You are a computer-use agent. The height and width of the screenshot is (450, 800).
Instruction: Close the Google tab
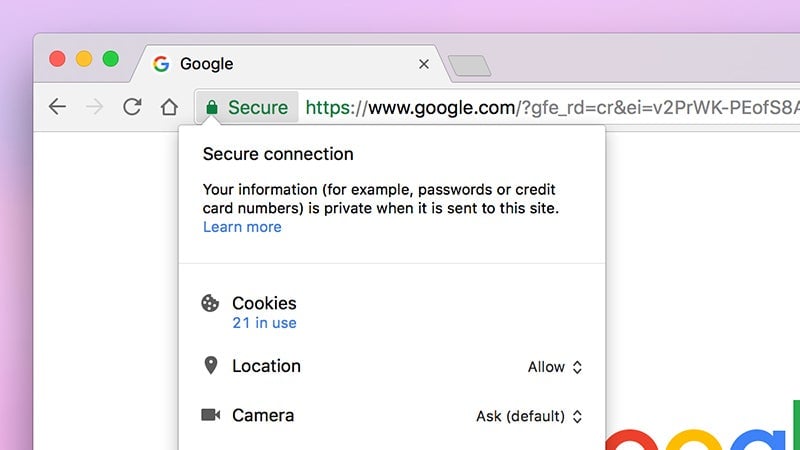pyautogui.click(x=423, y=64)
